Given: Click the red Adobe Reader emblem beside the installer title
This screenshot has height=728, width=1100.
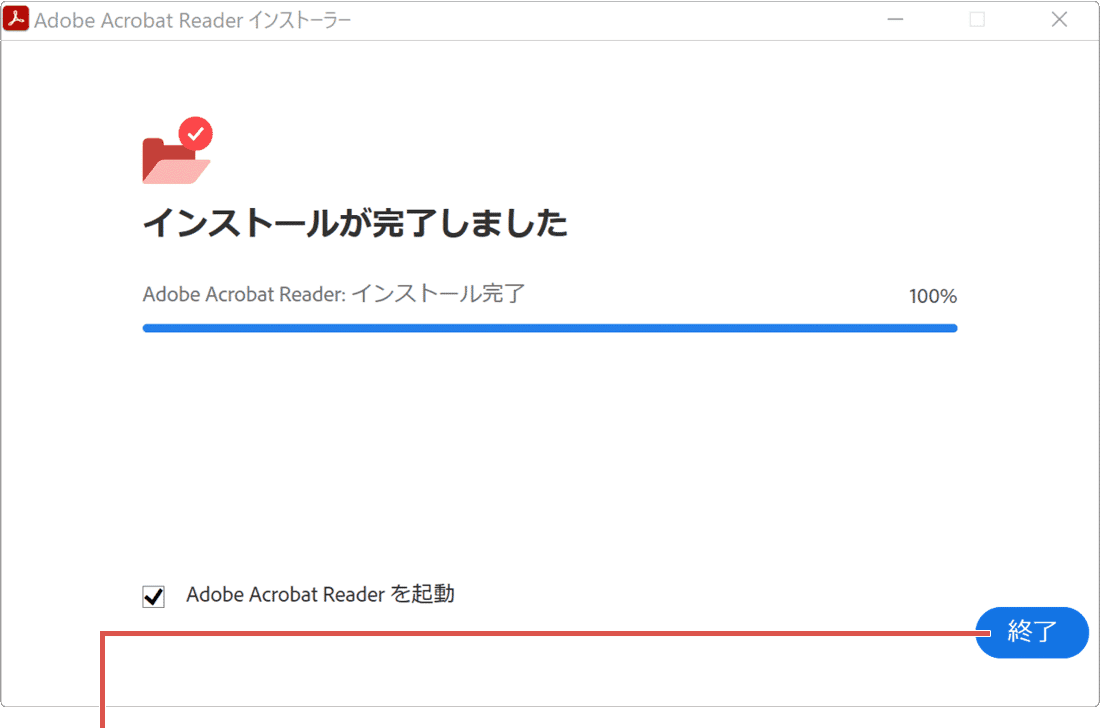Looking at the screenshot, I should coord(16,18).
